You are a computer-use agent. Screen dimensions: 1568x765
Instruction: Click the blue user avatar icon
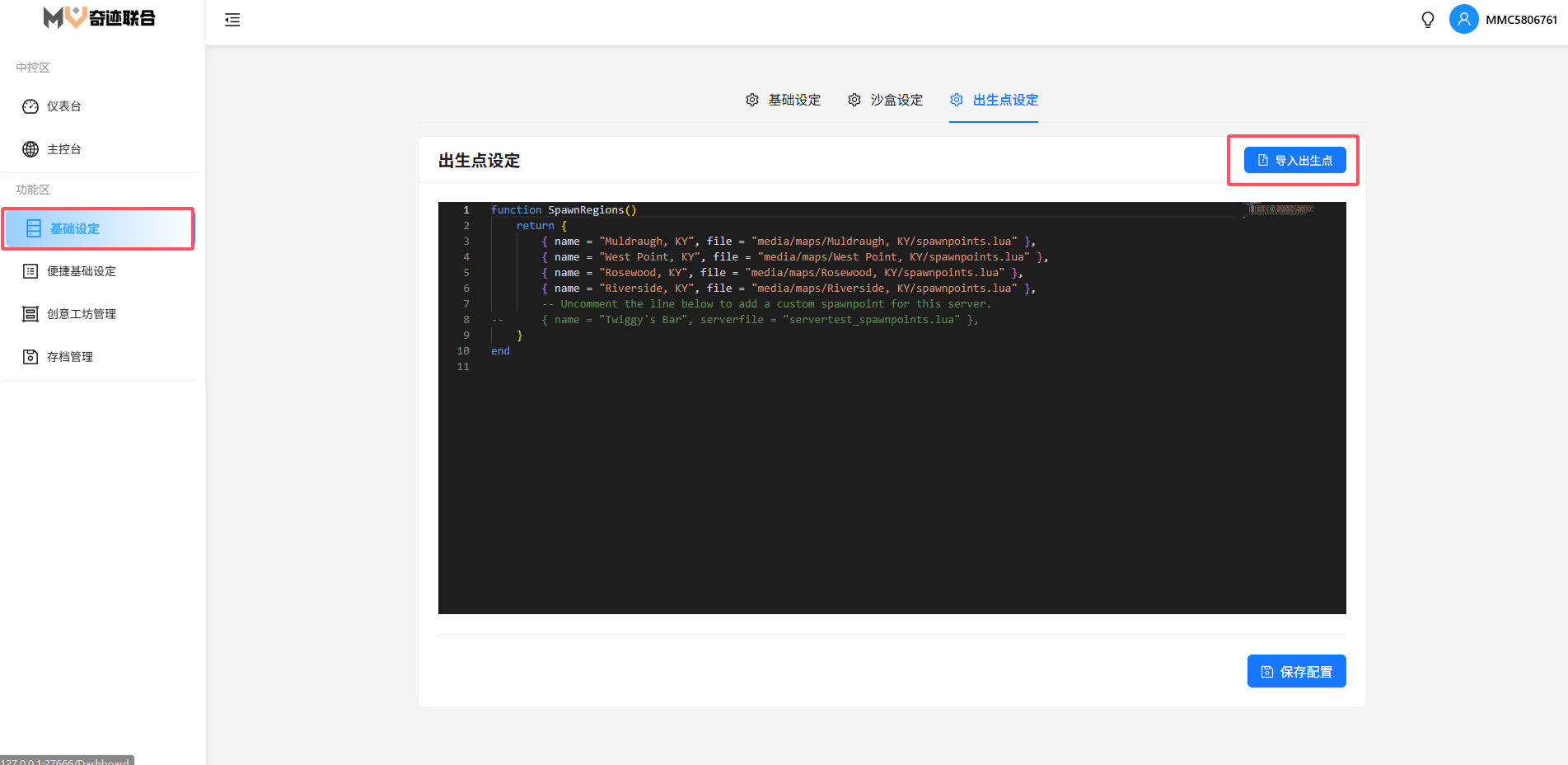pyautogui.click(x=1463, y=19)
